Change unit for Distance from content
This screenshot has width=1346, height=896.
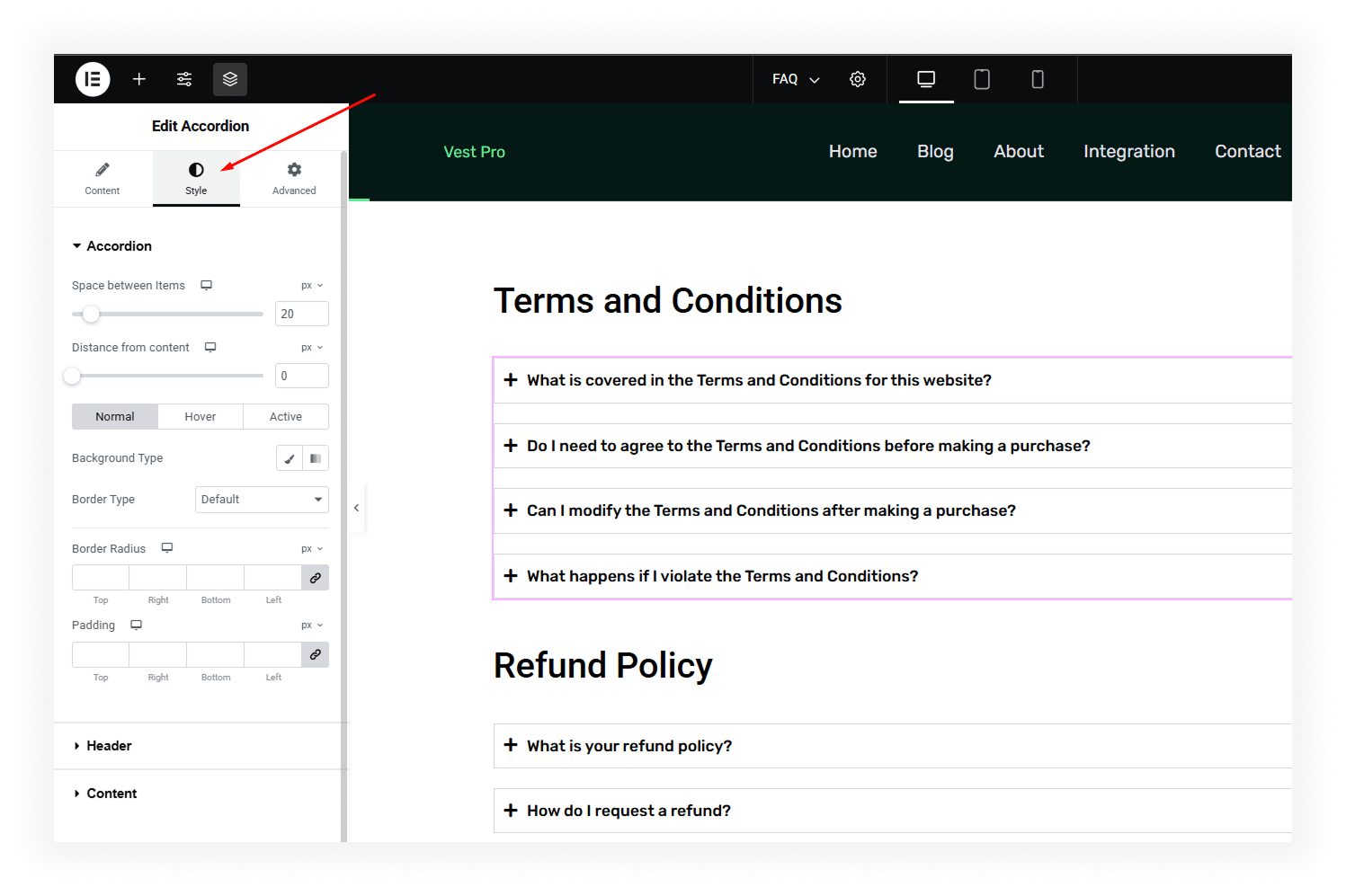click(x=312, y=348)
